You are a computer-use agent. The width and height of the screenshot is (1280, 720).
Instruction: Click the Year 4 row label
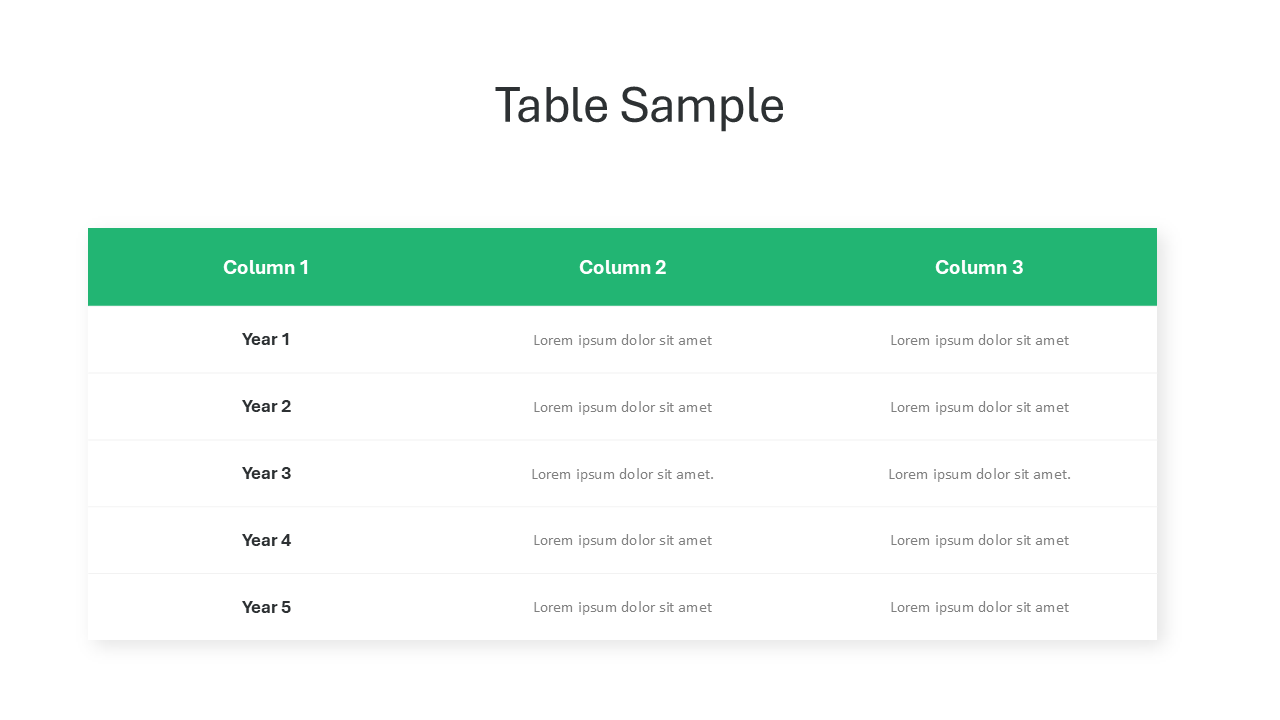266,540
